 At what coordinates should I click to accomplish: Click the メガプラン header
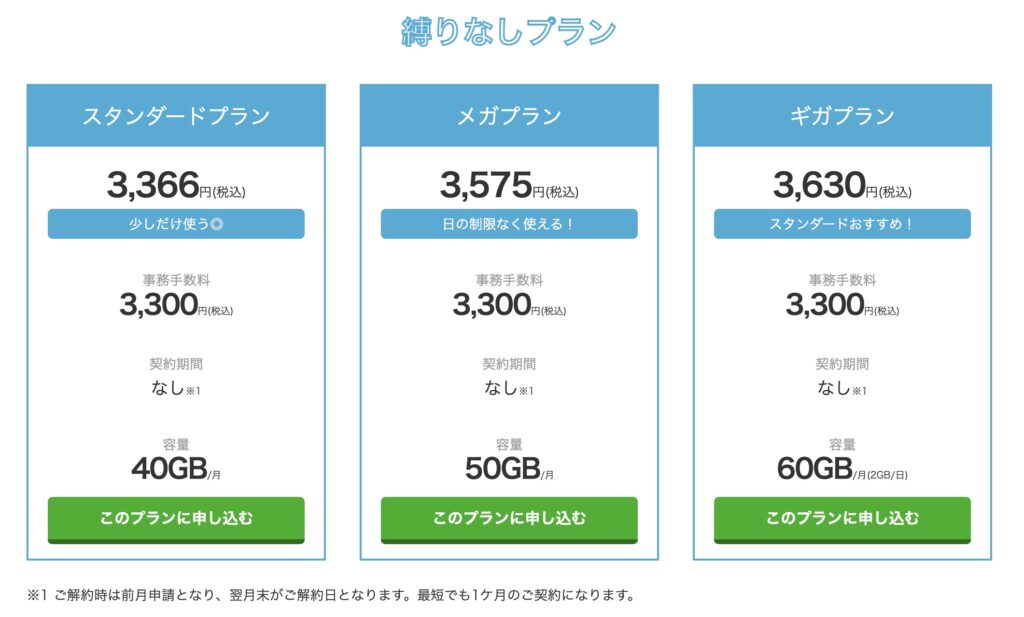[x=509, y=116]
